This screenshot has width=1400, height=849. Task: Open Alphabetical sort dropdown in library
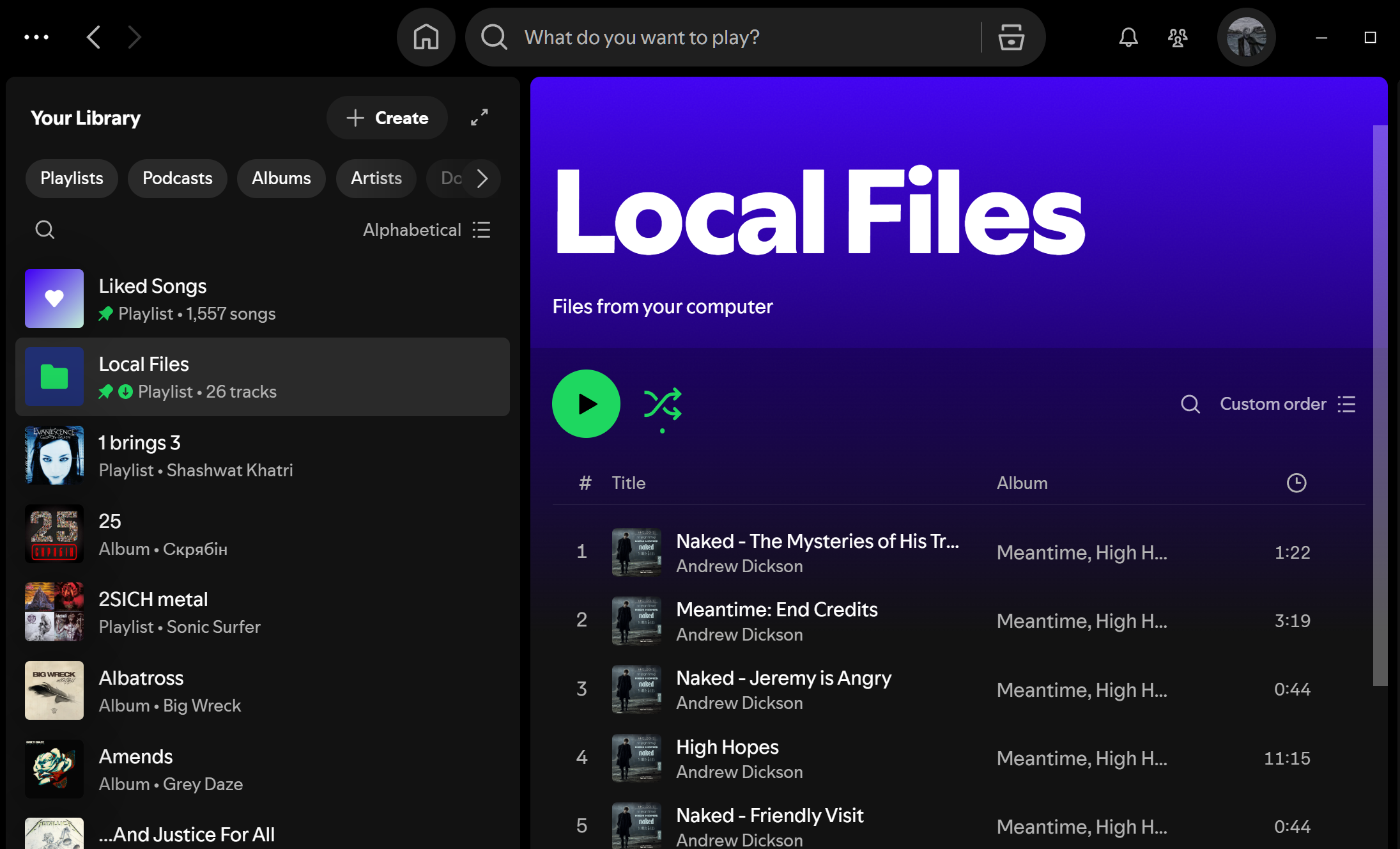click(x=426, y=230)
